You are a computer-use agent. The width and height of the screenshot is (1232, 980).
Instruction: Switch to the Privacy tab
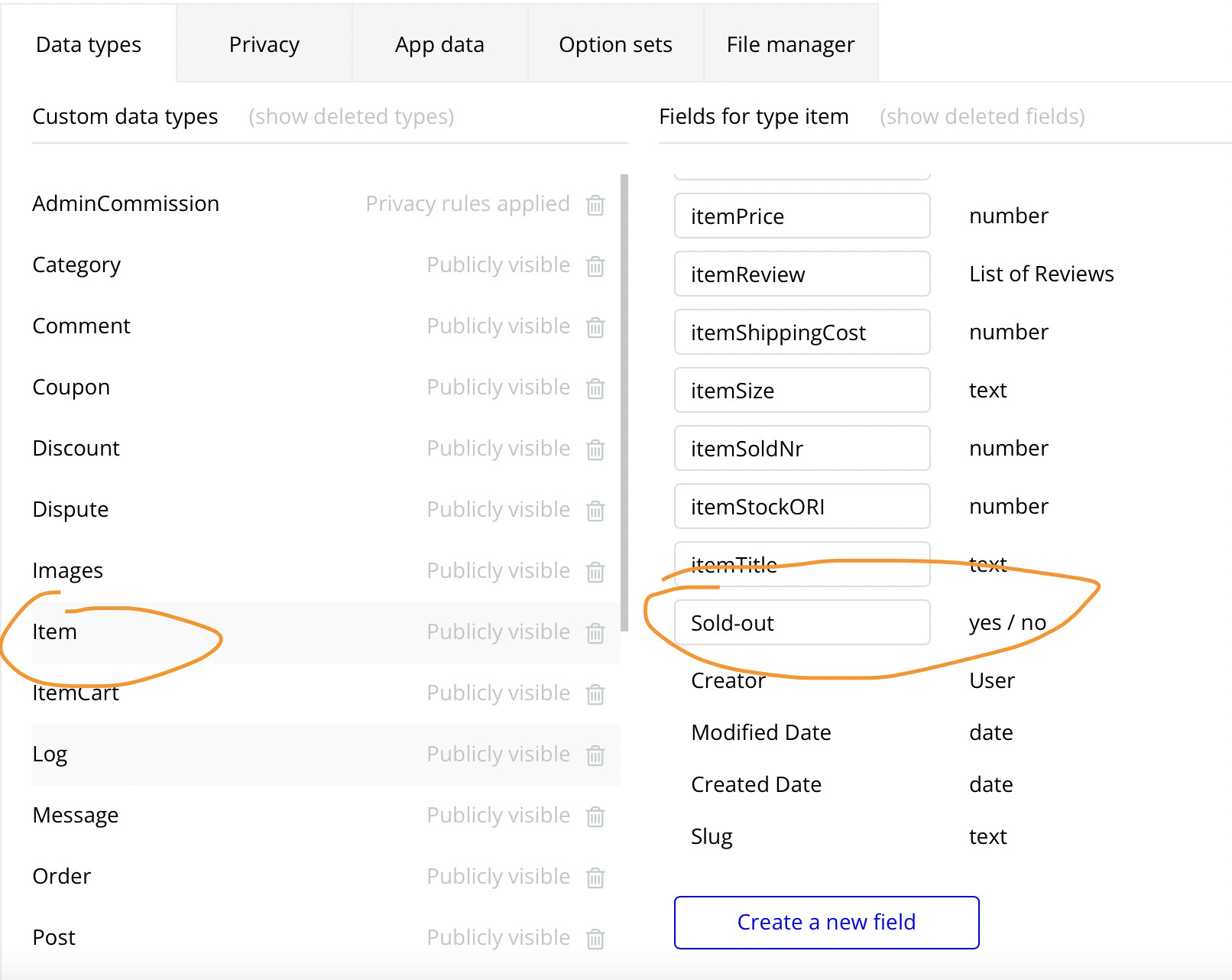[x=264, y=44]
